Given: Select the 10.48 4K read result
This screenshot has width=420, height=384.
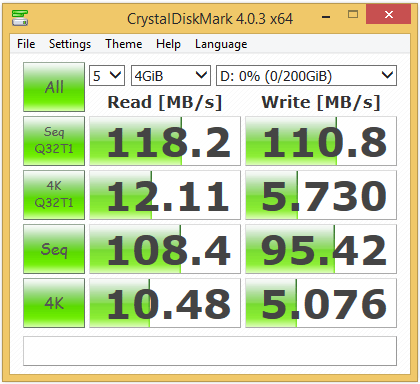Looking at the screenshot, I should [165, 303].
